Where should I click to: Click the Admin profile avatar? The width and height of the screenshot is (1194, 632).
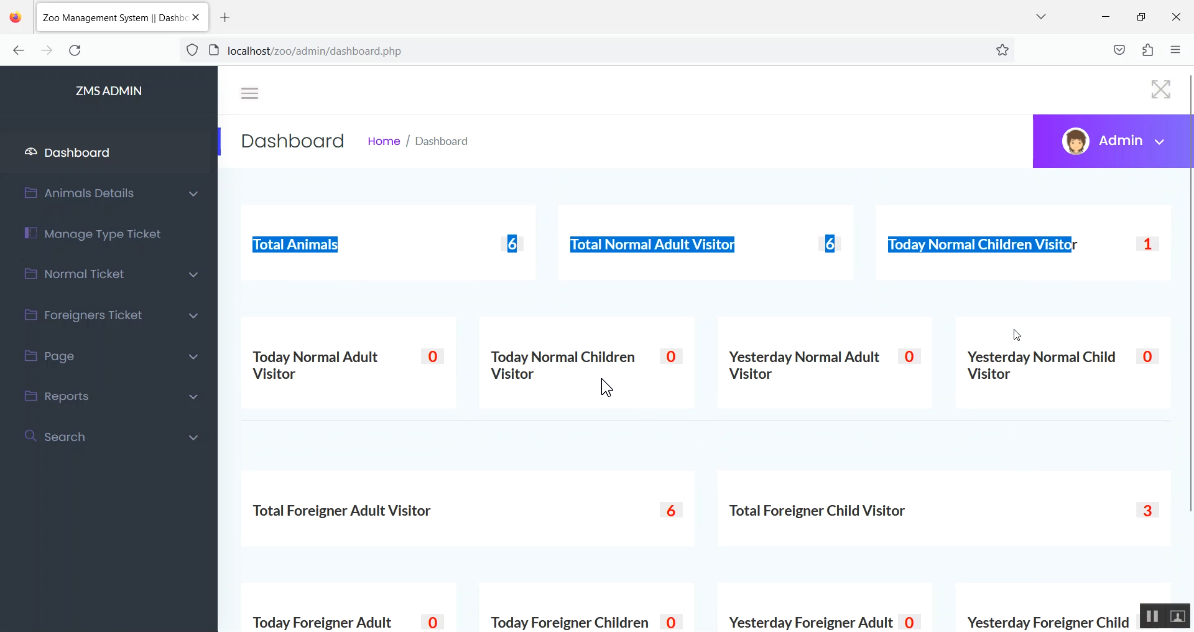click(1075, 141)
